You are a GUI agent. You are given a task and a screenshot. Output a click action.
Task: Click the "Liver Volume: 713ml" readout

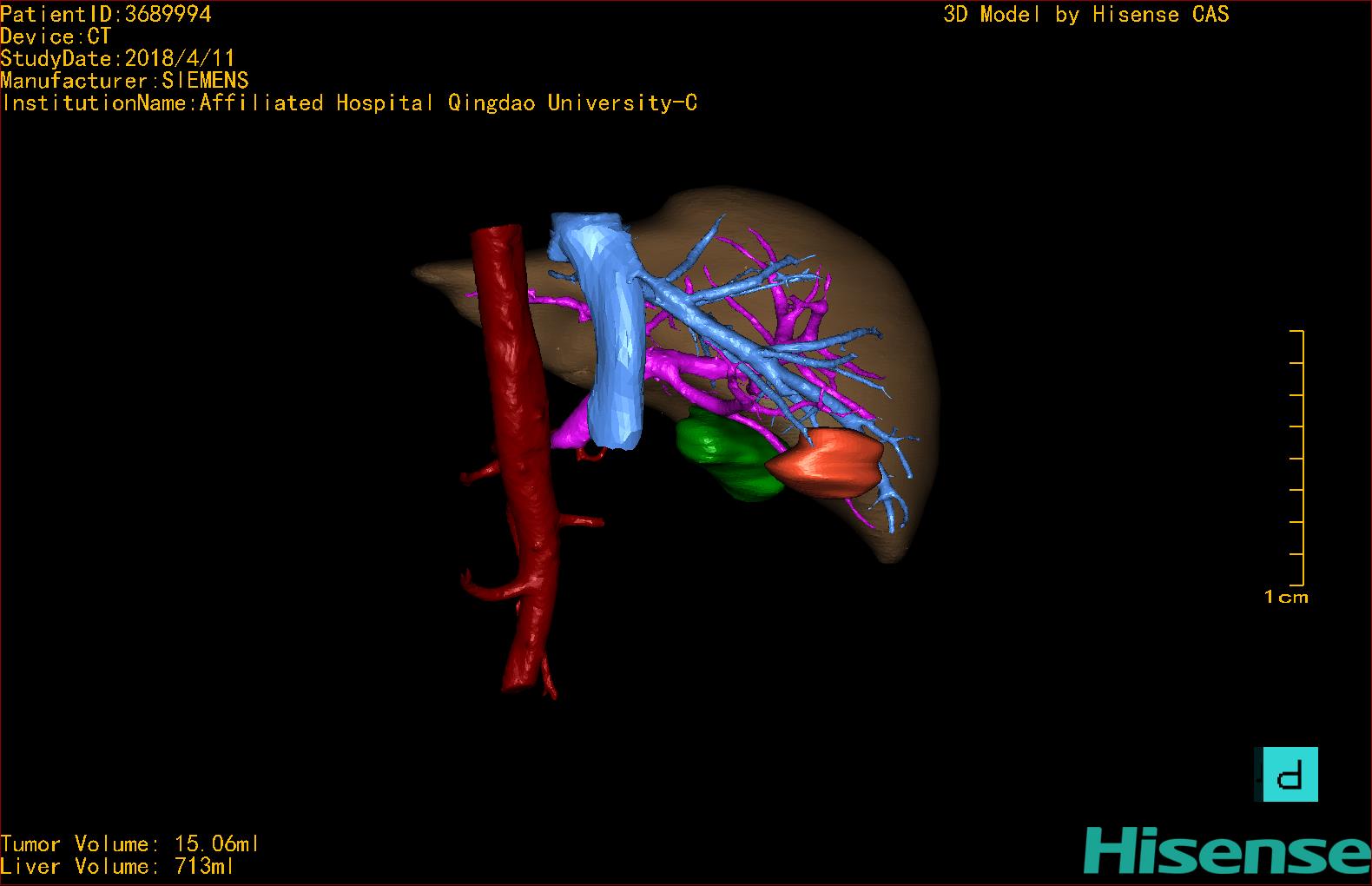[x=117, y=866]
